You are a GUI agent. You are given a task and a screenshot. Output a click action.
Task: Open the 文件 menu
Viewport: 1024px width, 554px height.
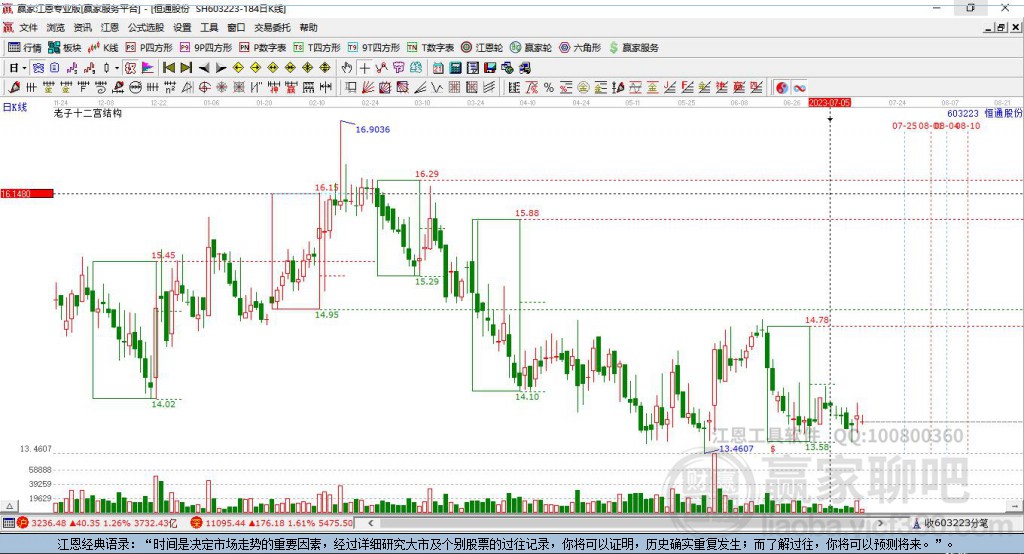pos(28,27)
